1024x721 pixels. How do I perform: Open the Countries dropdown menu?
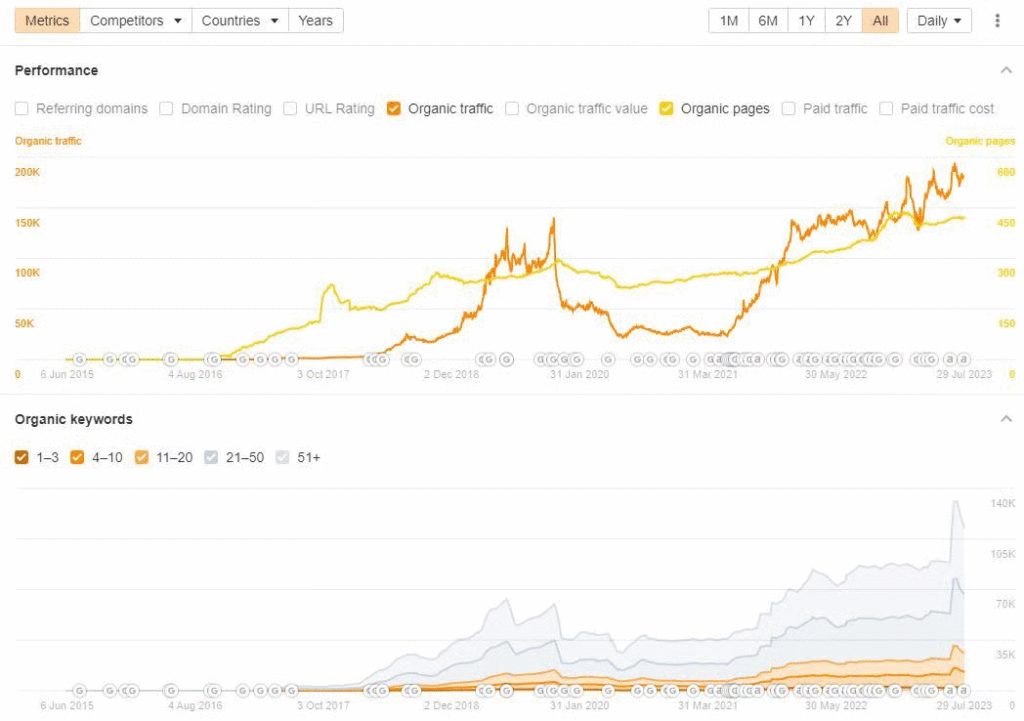240,21
